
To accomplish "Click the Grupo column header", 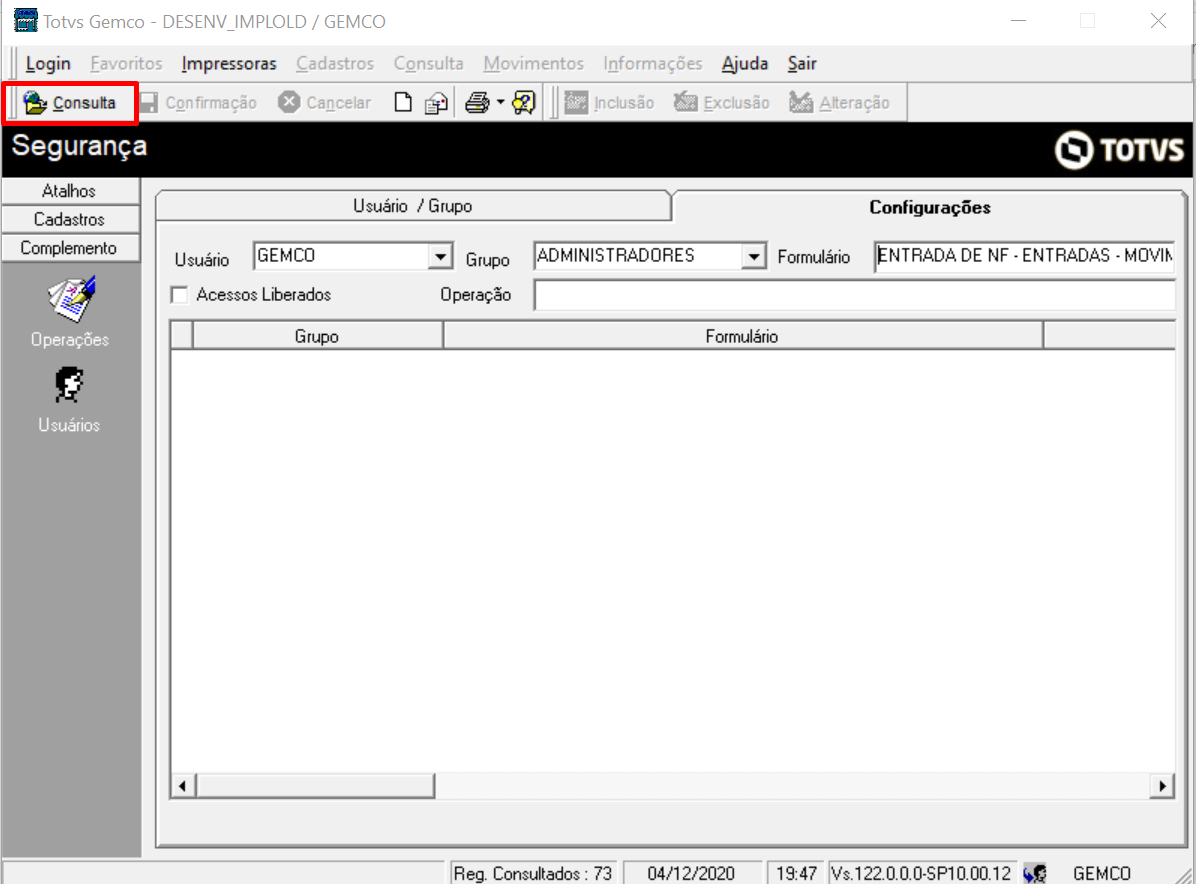I will click(x=317, y=336).
